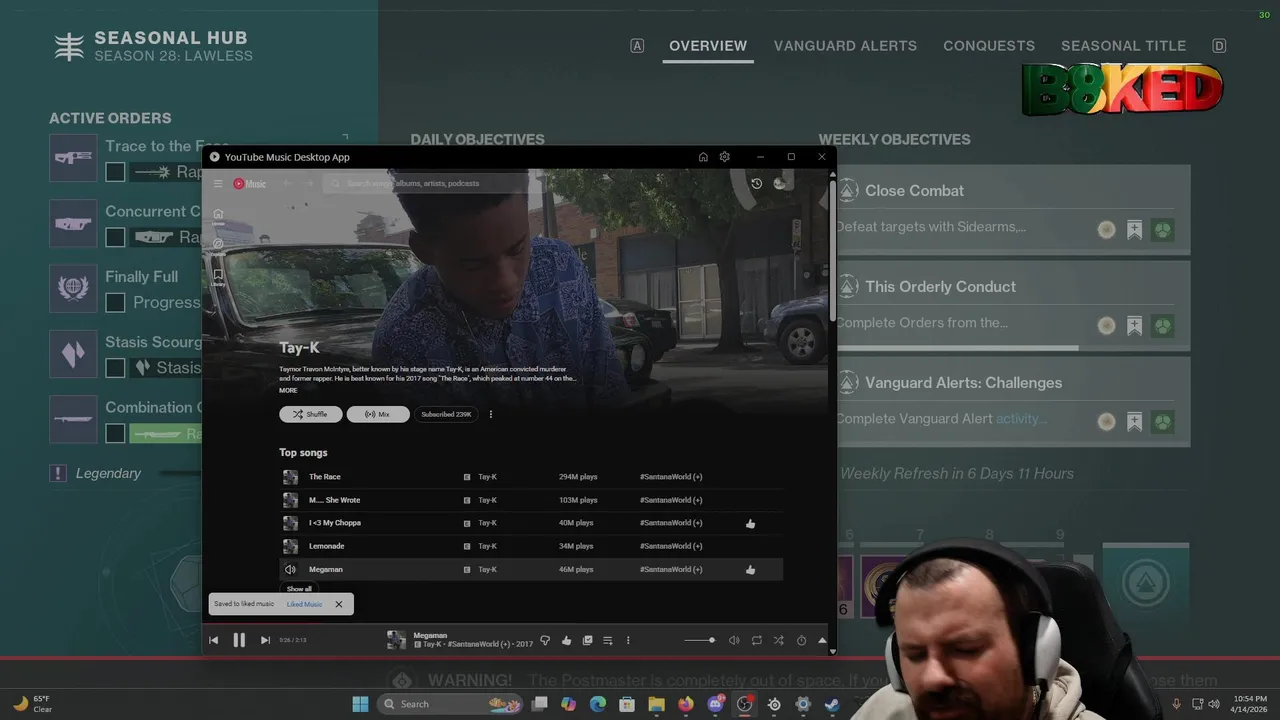This screenshot has height=720, width=1280.
Task: Open Library in the YouTube Music sidebar
Action: pyautogui.click(x=218, y=276)
